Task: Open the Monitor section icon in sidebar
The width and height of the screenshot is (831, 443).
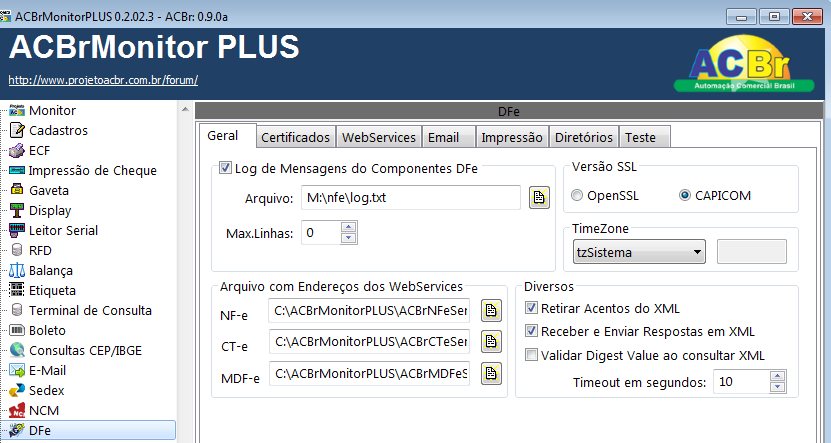Action: coord(17,110)
